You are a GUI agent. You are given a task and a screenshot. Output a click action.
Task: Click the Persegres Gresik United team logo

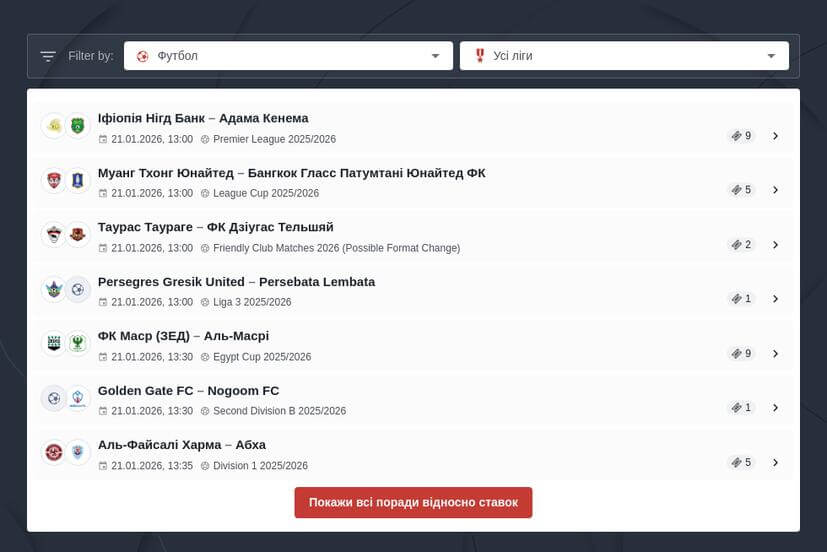[53, 290]
